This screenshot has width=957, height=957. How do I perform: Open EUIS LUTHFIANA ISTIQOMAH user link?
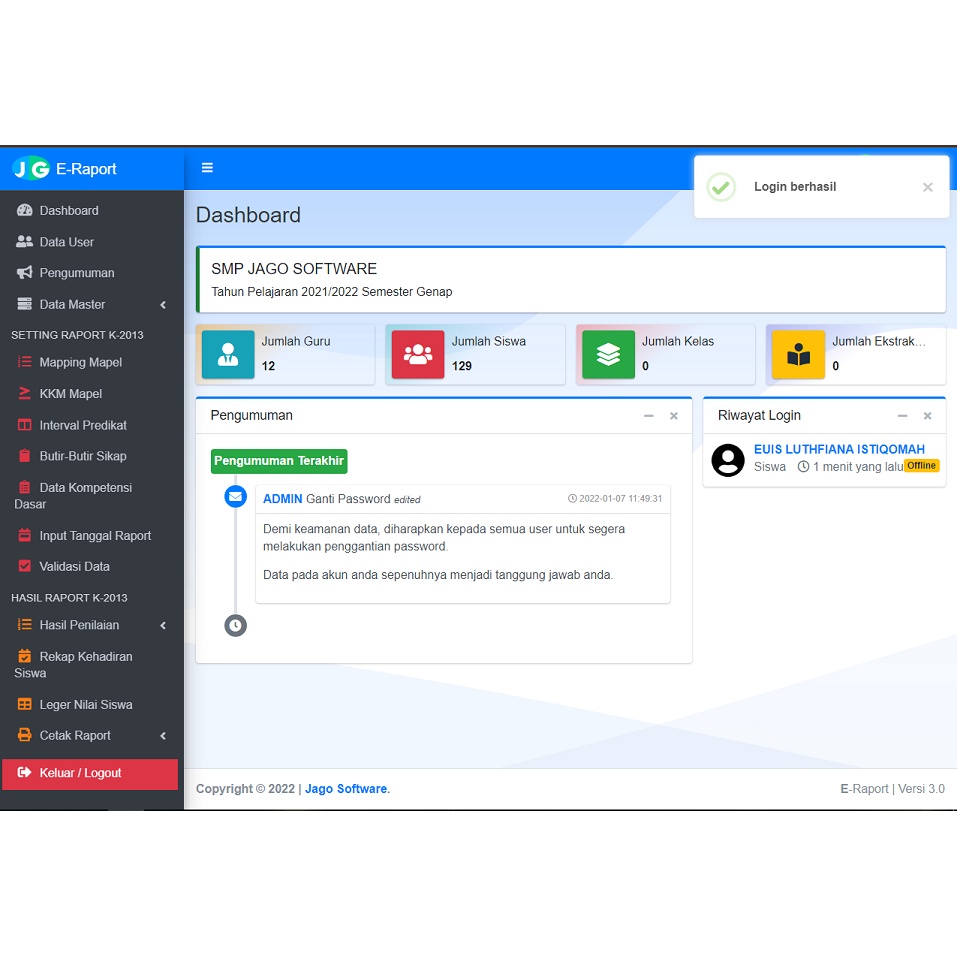click(x=839, y=449)
